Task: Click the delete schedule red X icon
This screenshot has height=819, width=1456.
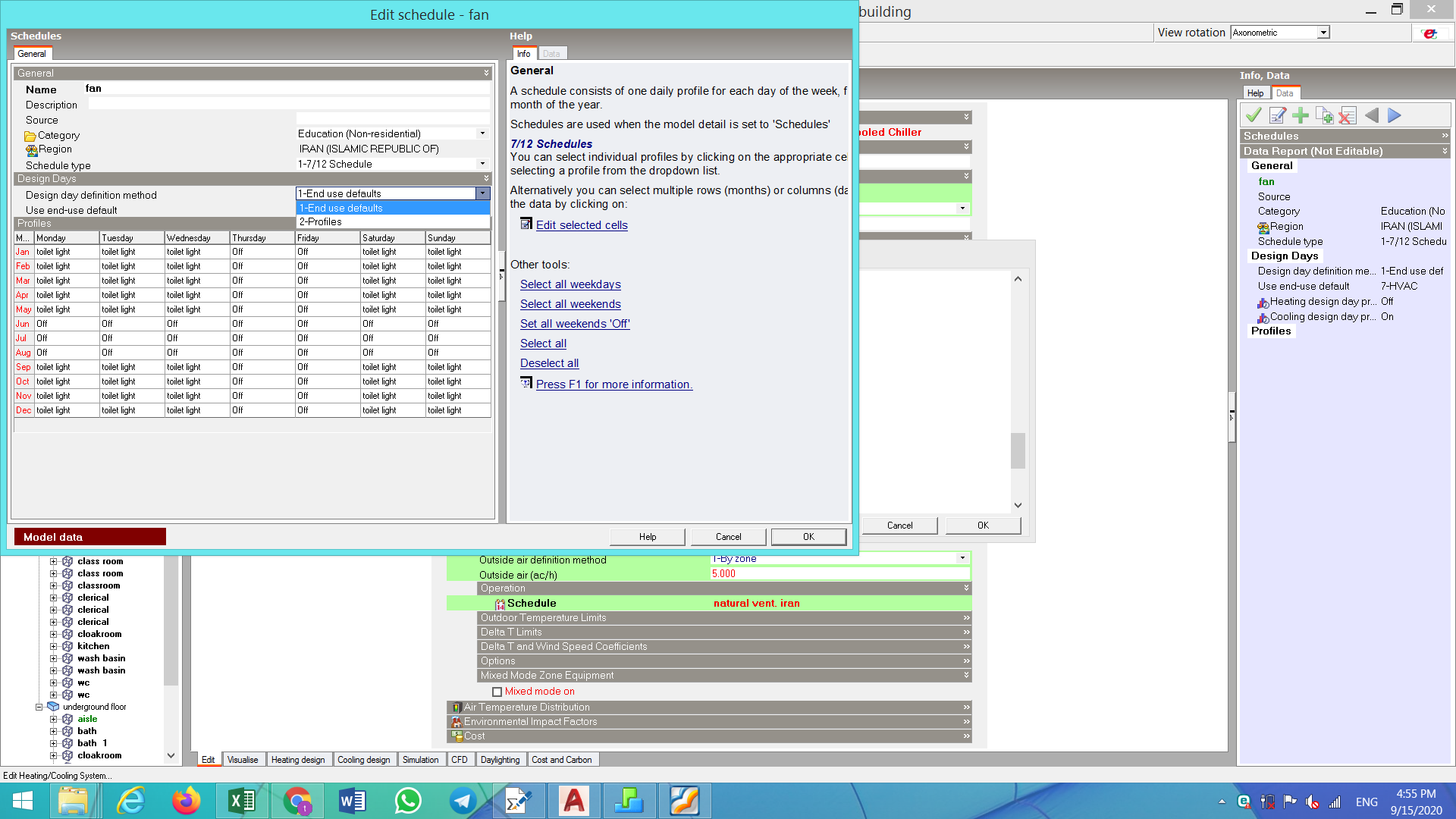Action: coord(1348,115)
